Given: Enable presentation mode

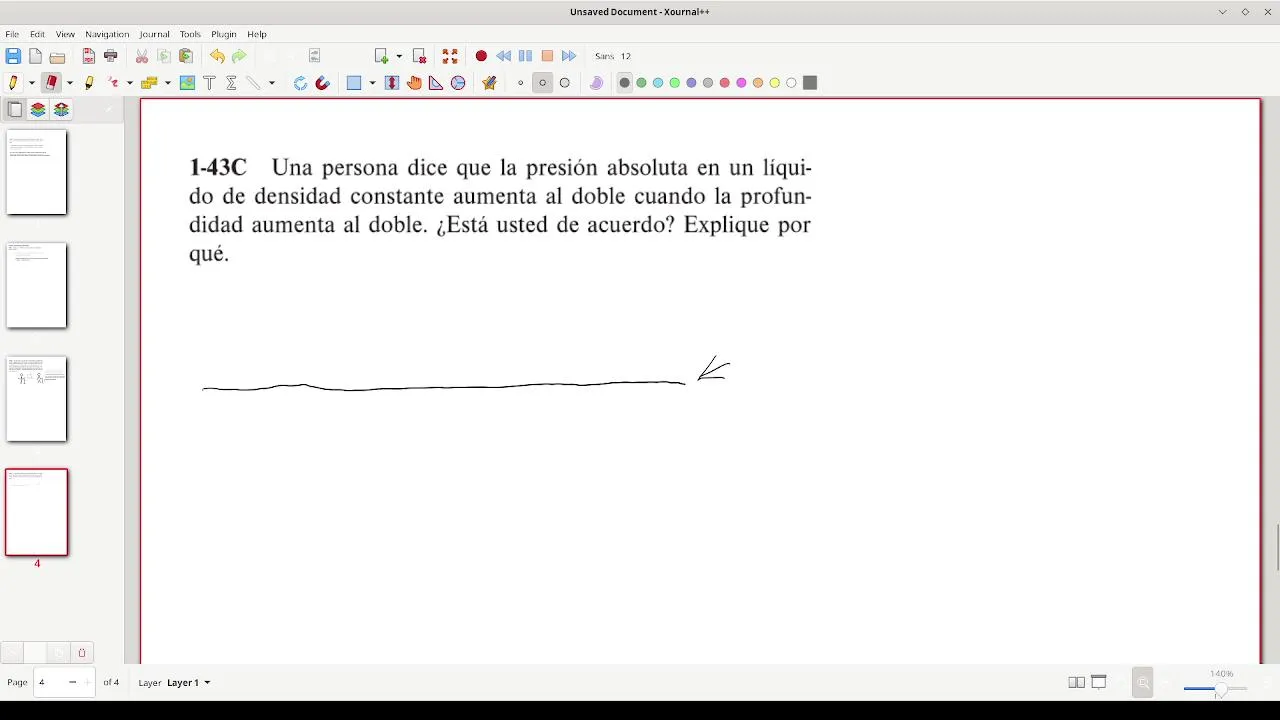Looking at the screenshot, I should tap(1098, 682).
